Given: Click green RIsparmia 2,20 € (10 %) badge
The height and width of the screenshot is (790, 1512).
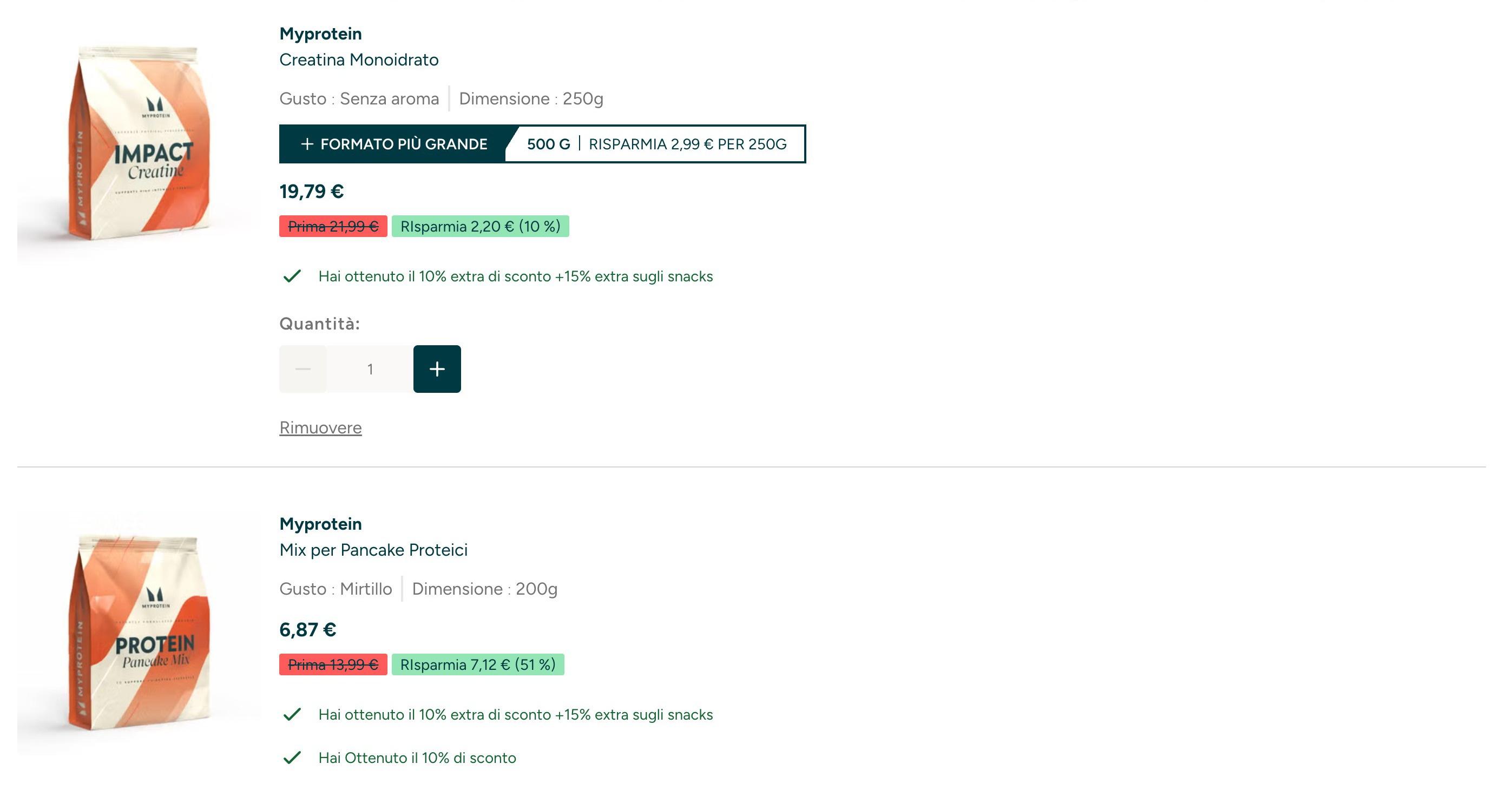Looking at the screenshot, I should 480,226.
